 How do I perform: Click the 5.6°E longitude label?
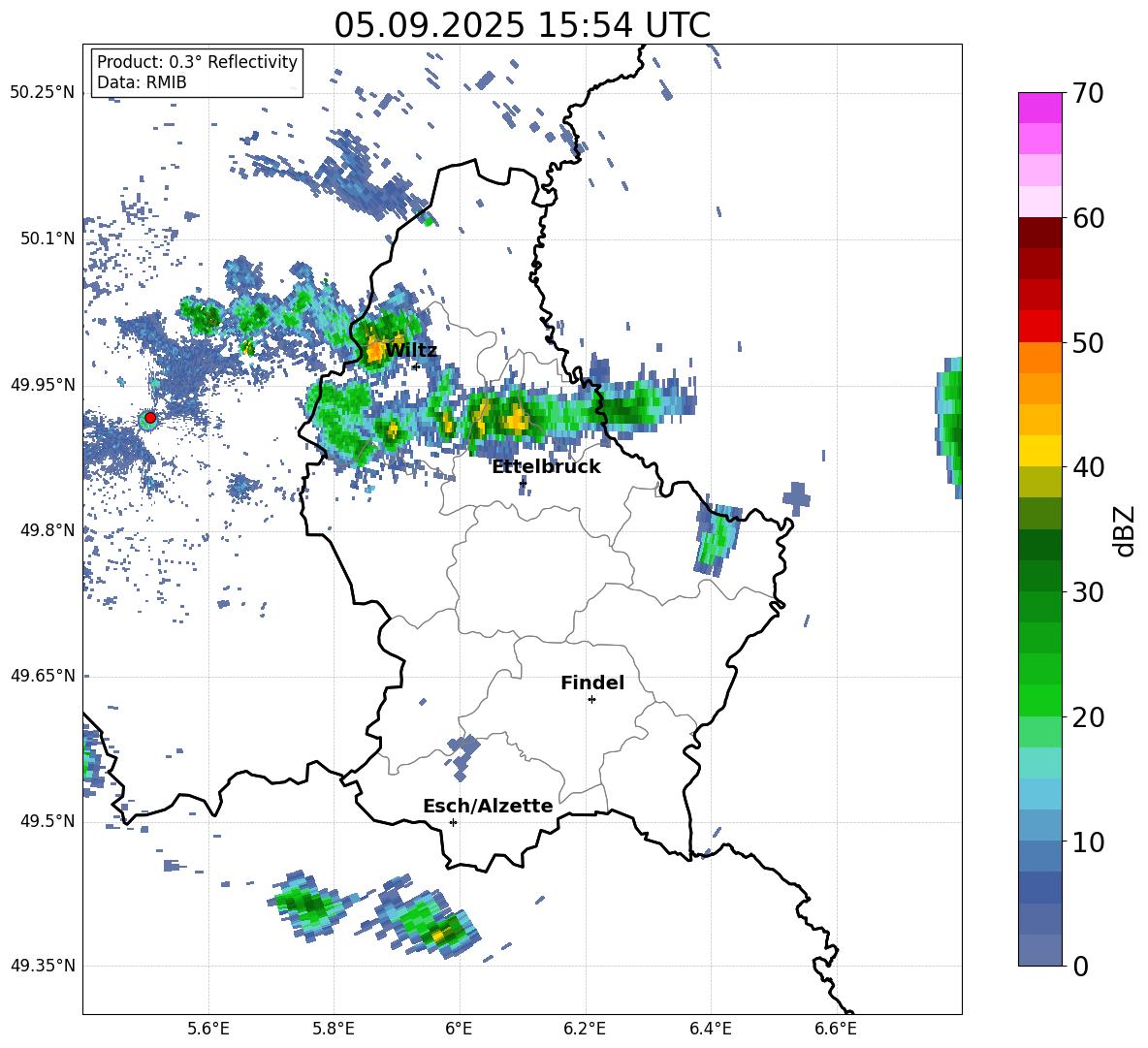coord(208,1029)
